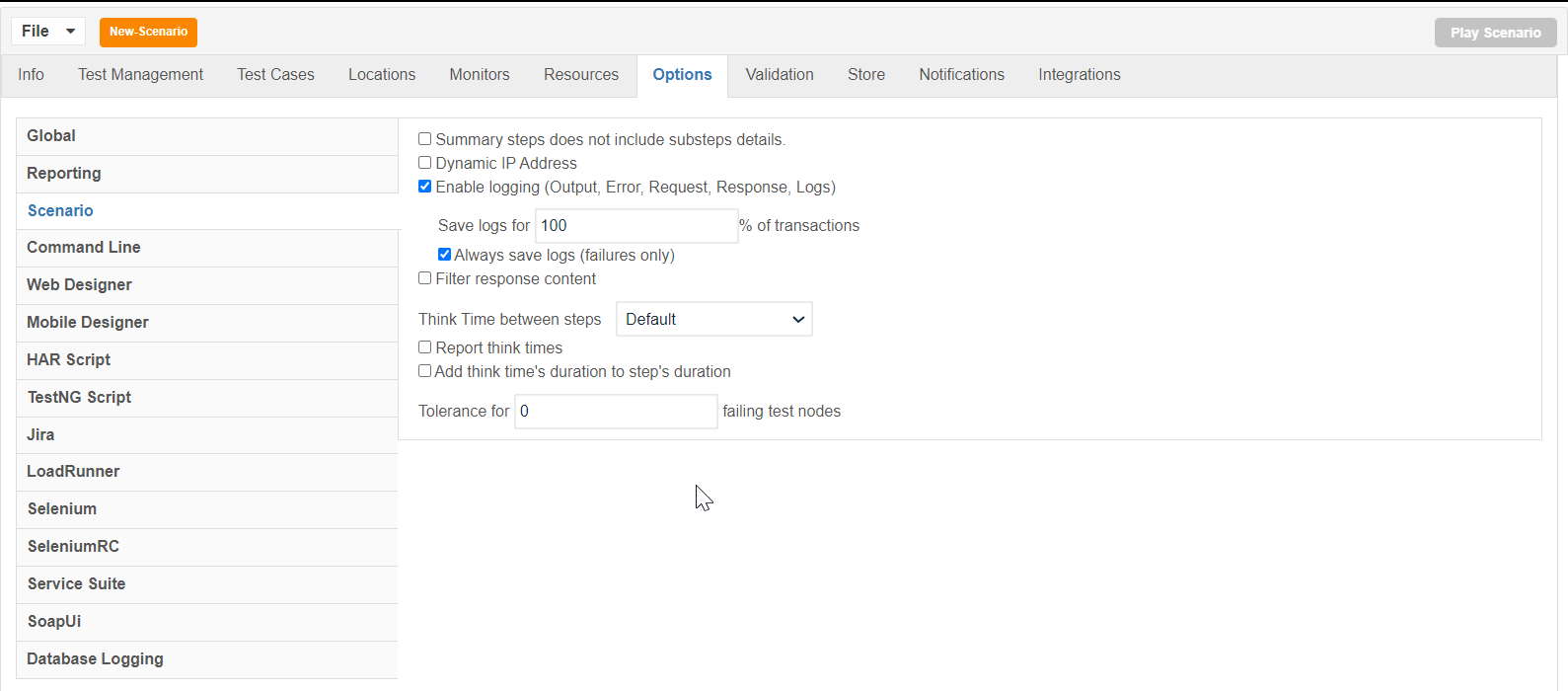Tick the Dynamic IP Address checkbox
Image resolution: width=1568 pixels, height=691 pixels.
click(425, 163)
